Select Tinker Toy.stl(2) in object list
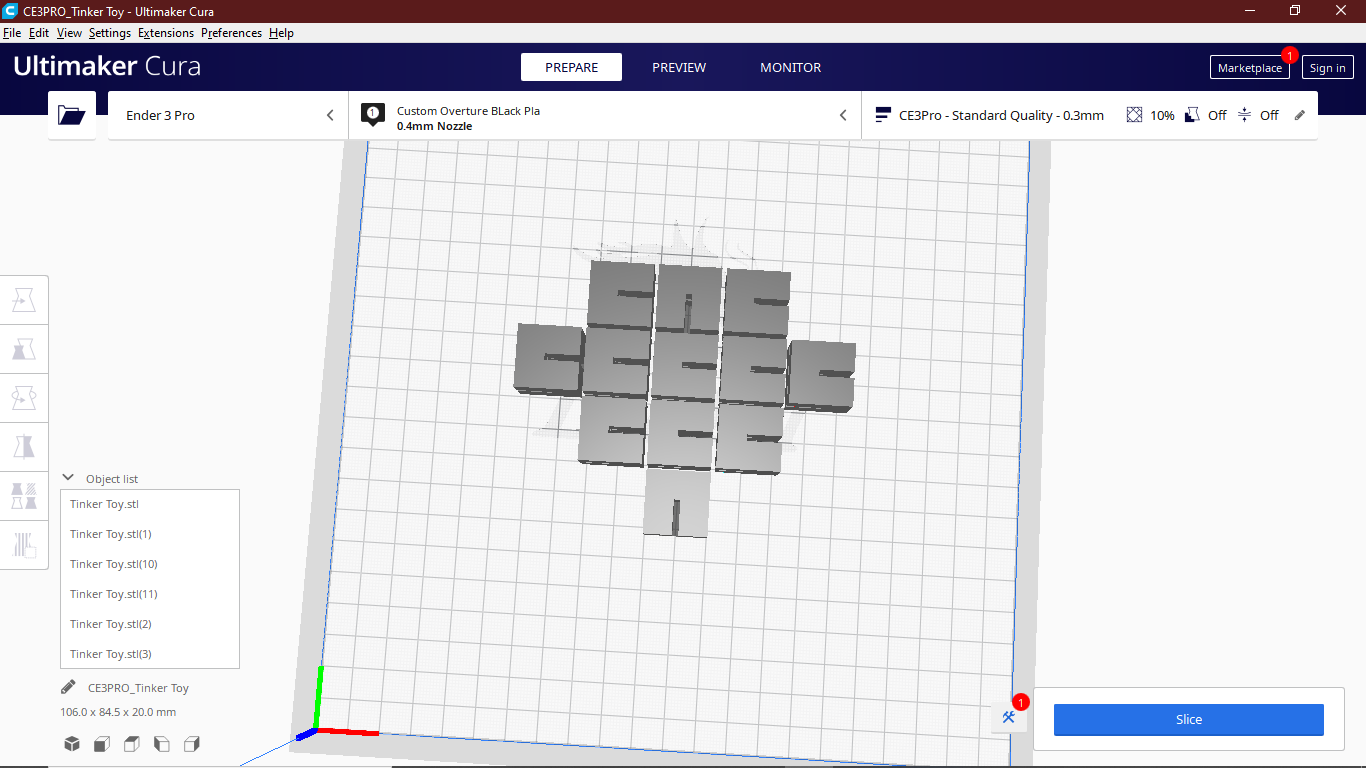The width and height of the screenshot is (1366, 768). 150,624
